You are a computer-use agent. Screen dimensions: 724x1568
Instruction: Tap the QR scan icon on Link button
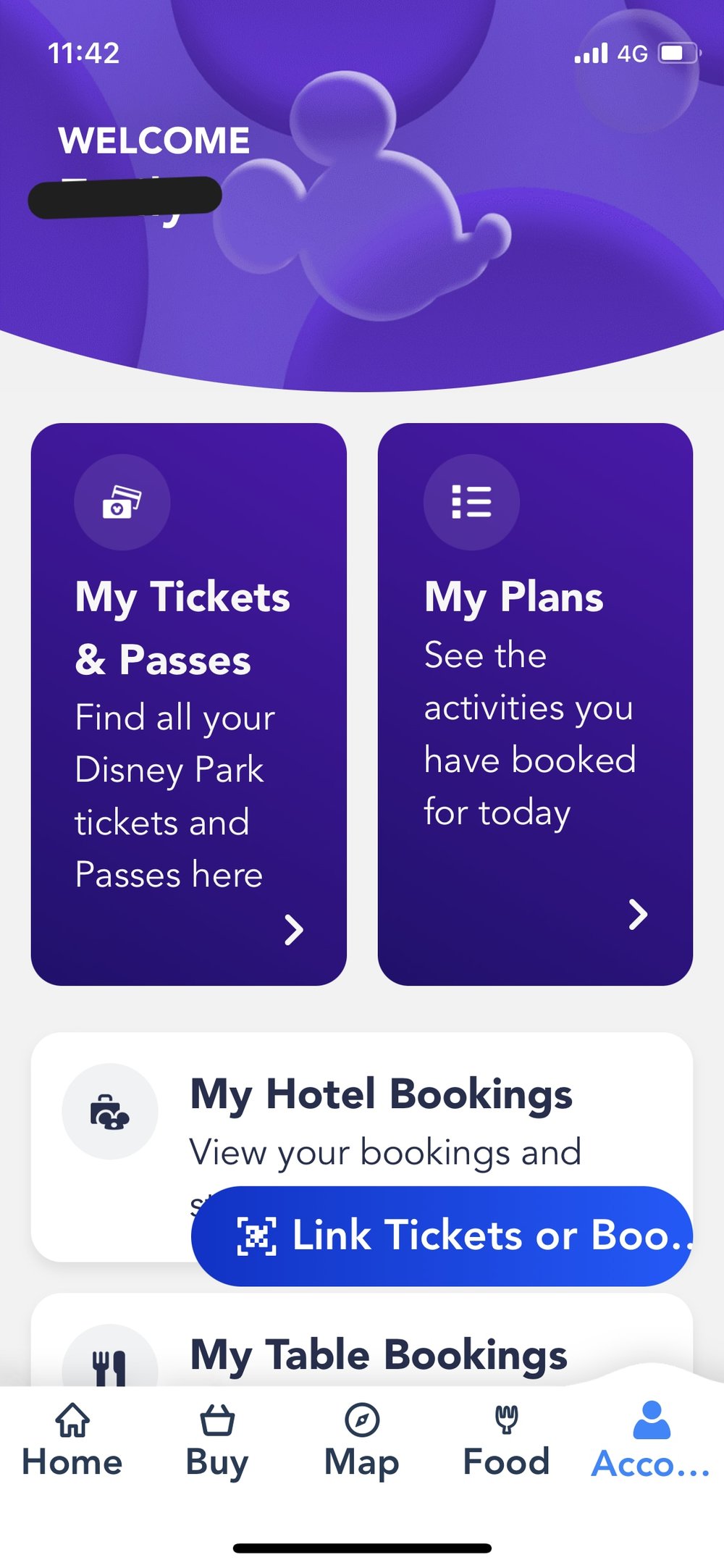click(x=257, y=1236)
